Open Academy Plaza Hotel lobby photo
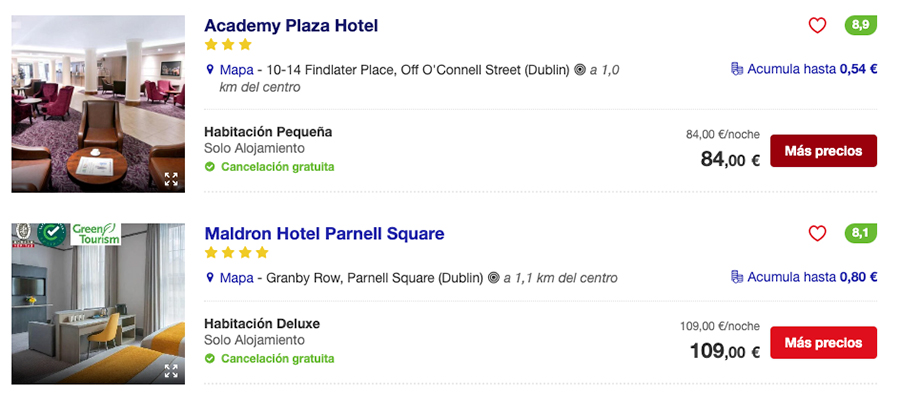The height and width of the screenshot is (397, 900). click(98, 104)
